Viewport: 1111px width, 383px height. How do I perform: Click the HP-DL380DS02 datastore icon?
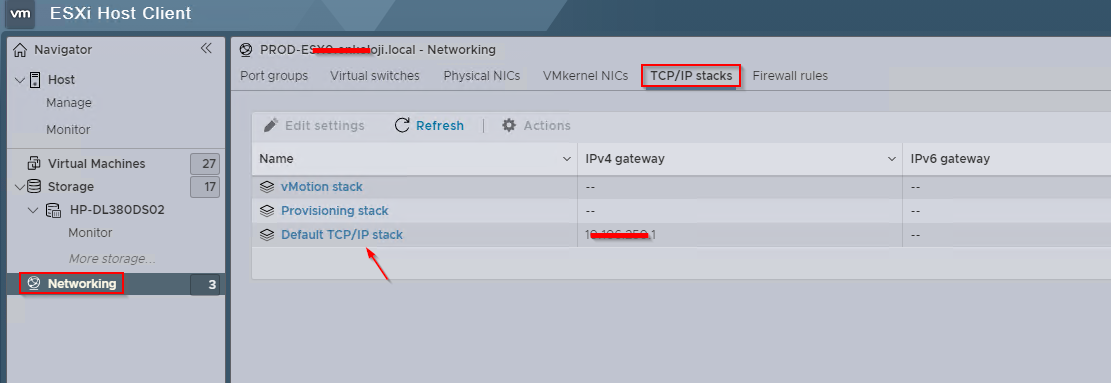(x=53, y=210)
